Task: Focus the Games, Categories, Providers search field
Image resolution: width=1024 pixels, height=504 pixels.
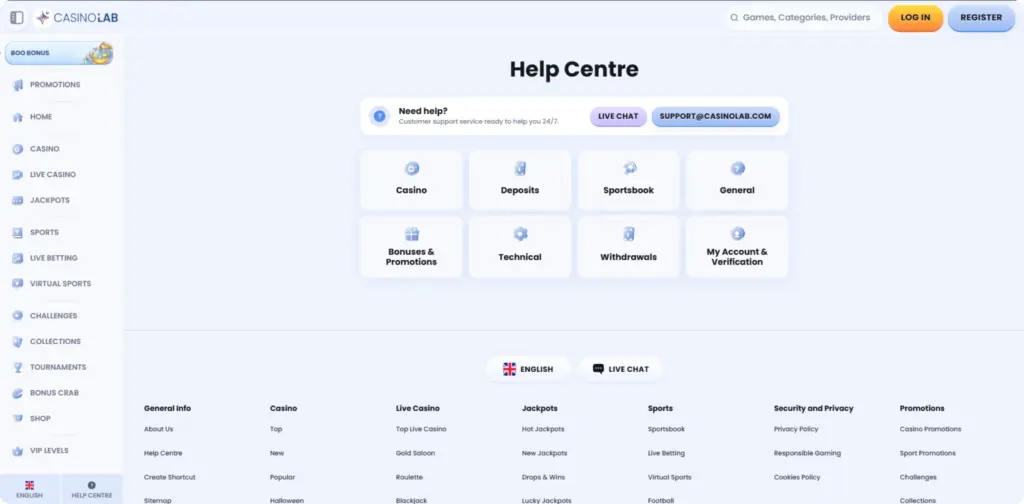Action: point(804,18)
